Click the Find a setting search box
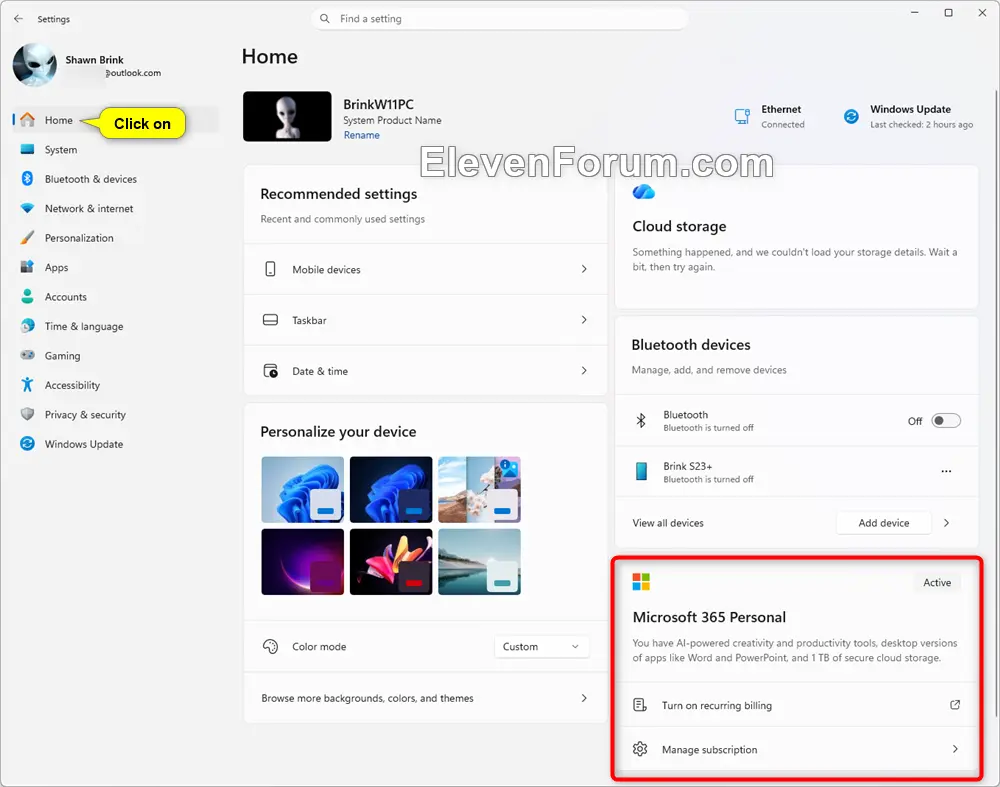The image size is (1000, 787). coord(500,18)
